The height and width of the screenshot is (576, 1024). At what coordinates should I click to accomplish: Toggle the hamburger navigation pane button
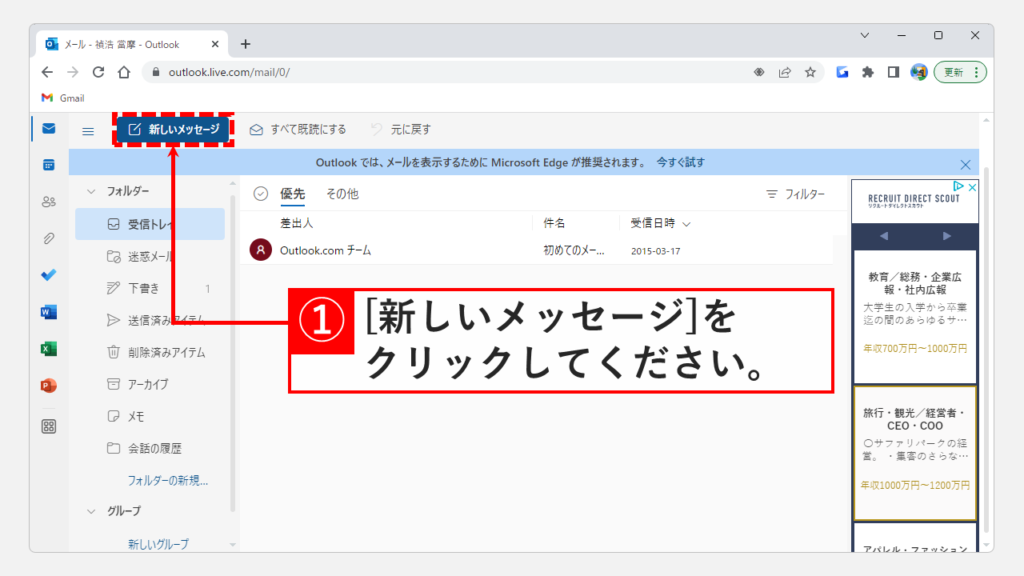pyautogui.click(x=88, y=130)
